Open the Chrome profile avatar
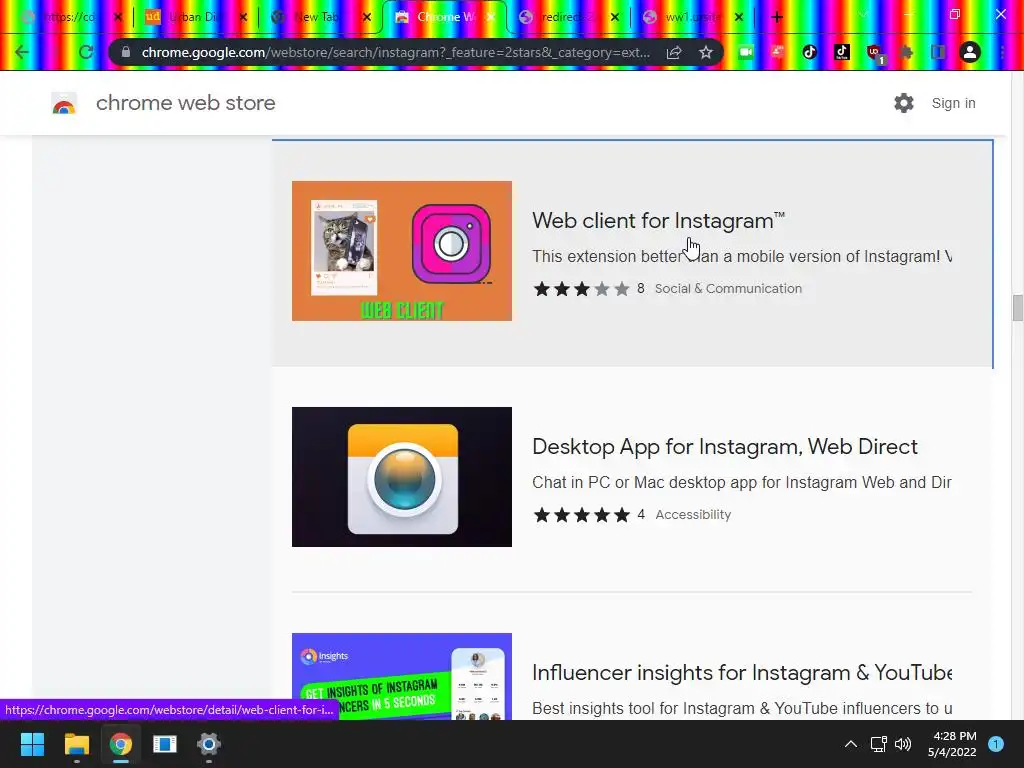The image size is (1024, 768). 970,52
